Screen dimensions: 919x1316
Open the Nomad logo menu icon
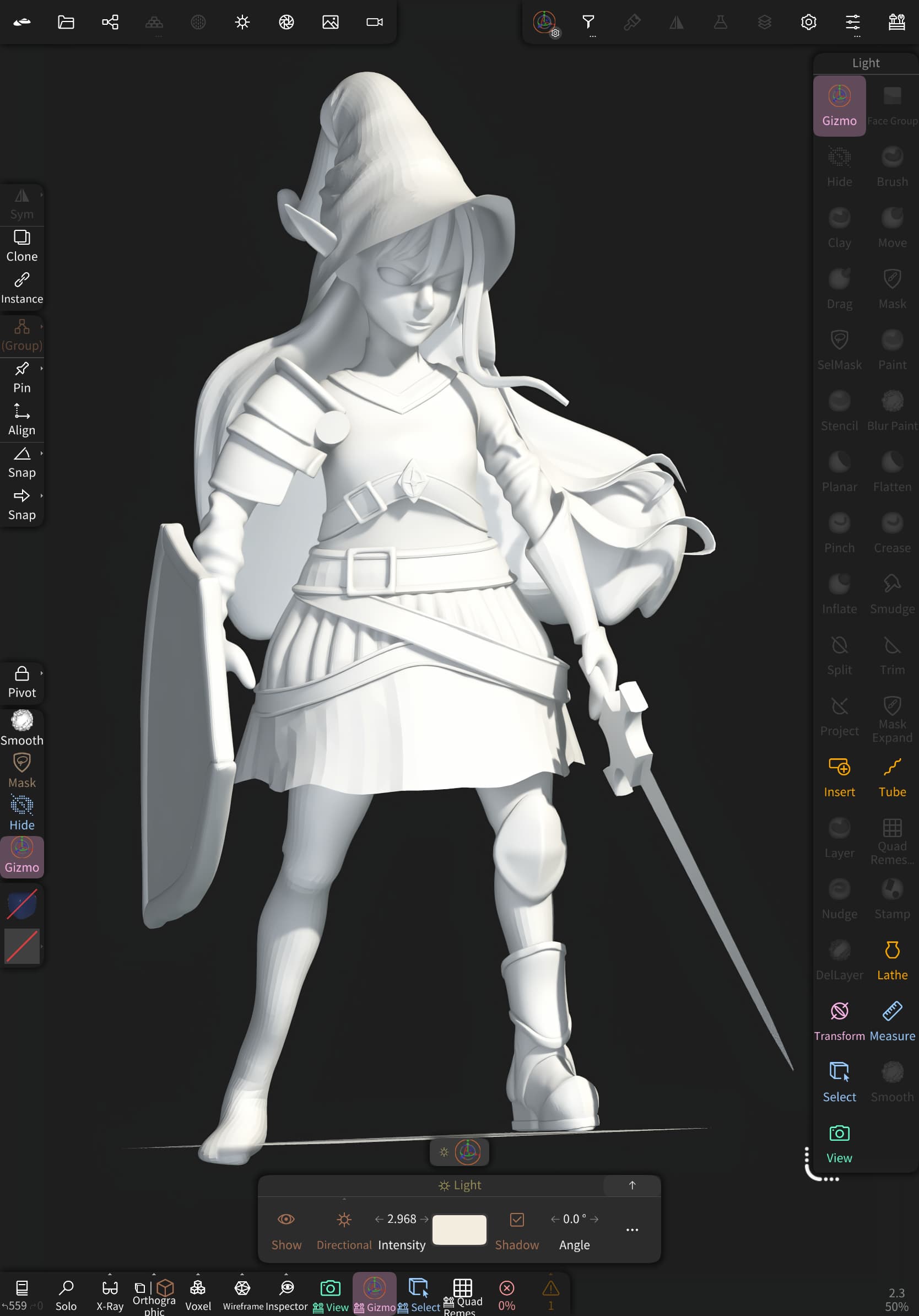coord(22,22)
